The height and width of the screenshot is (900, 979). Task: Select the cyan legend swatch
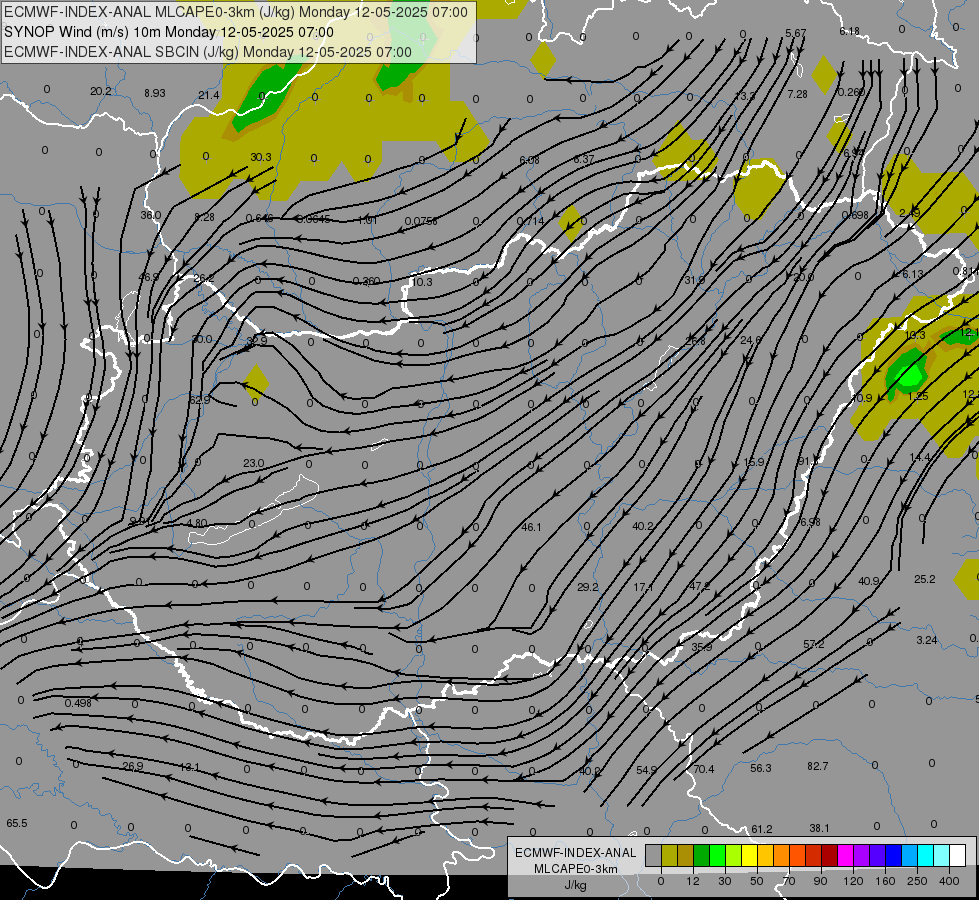[926, 855]
